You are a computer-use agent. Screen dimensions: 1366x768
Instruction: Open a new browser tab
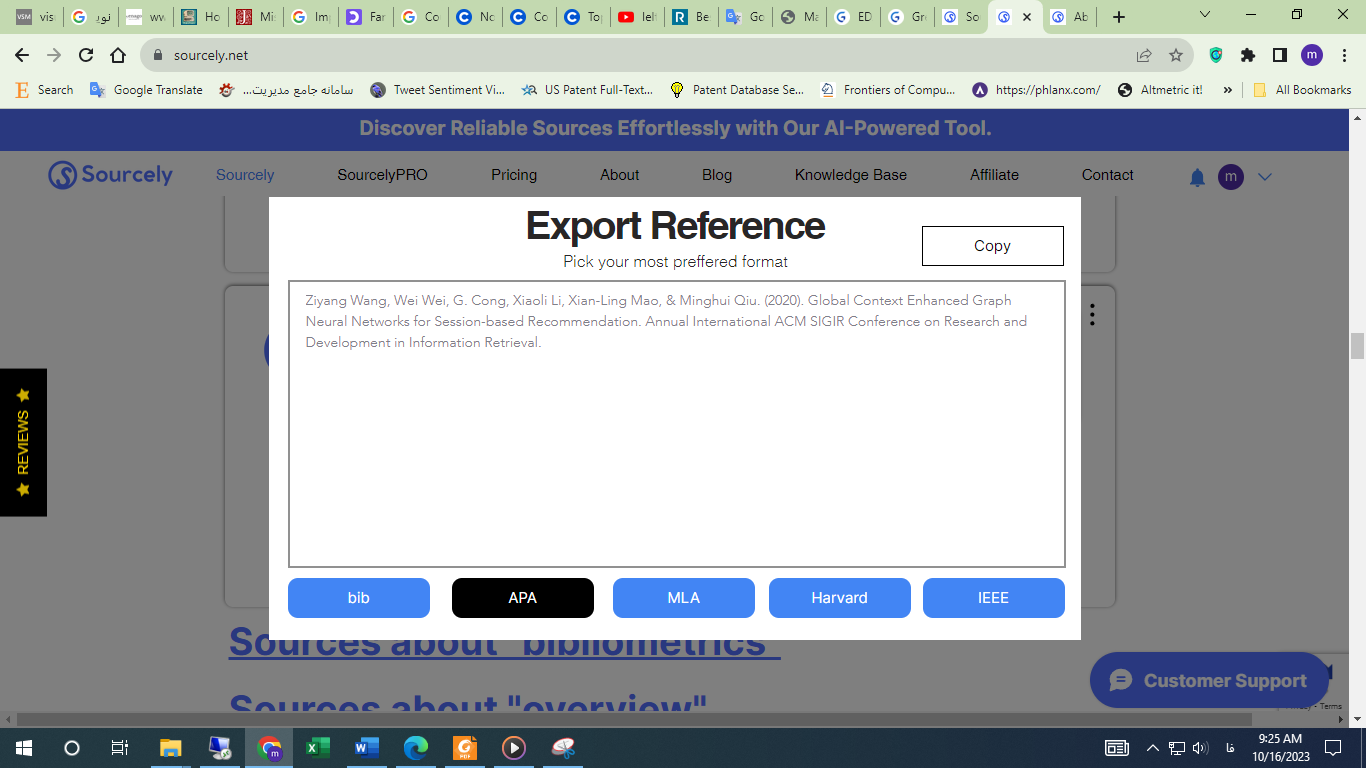tap(1119, 17)
